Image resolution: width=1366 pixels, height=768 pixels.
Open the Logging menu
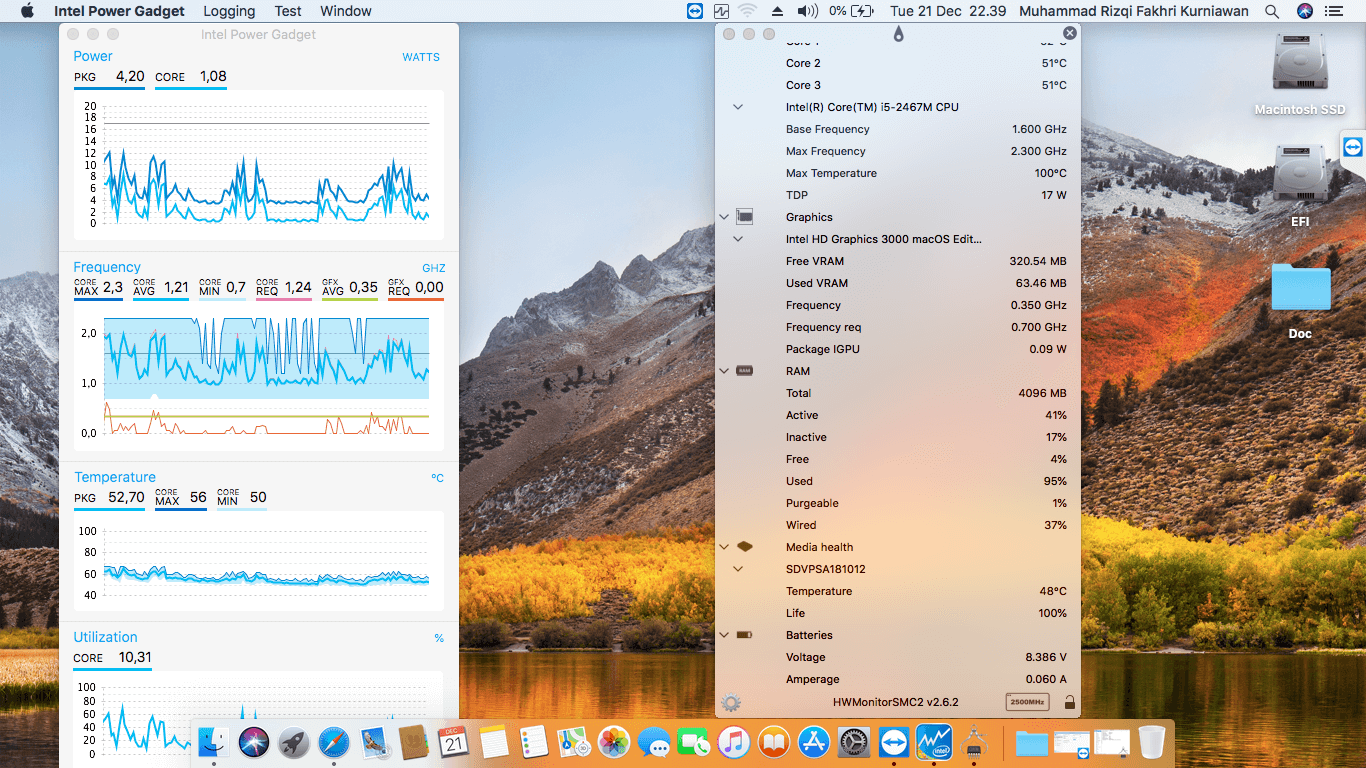(x=229, y=11)
